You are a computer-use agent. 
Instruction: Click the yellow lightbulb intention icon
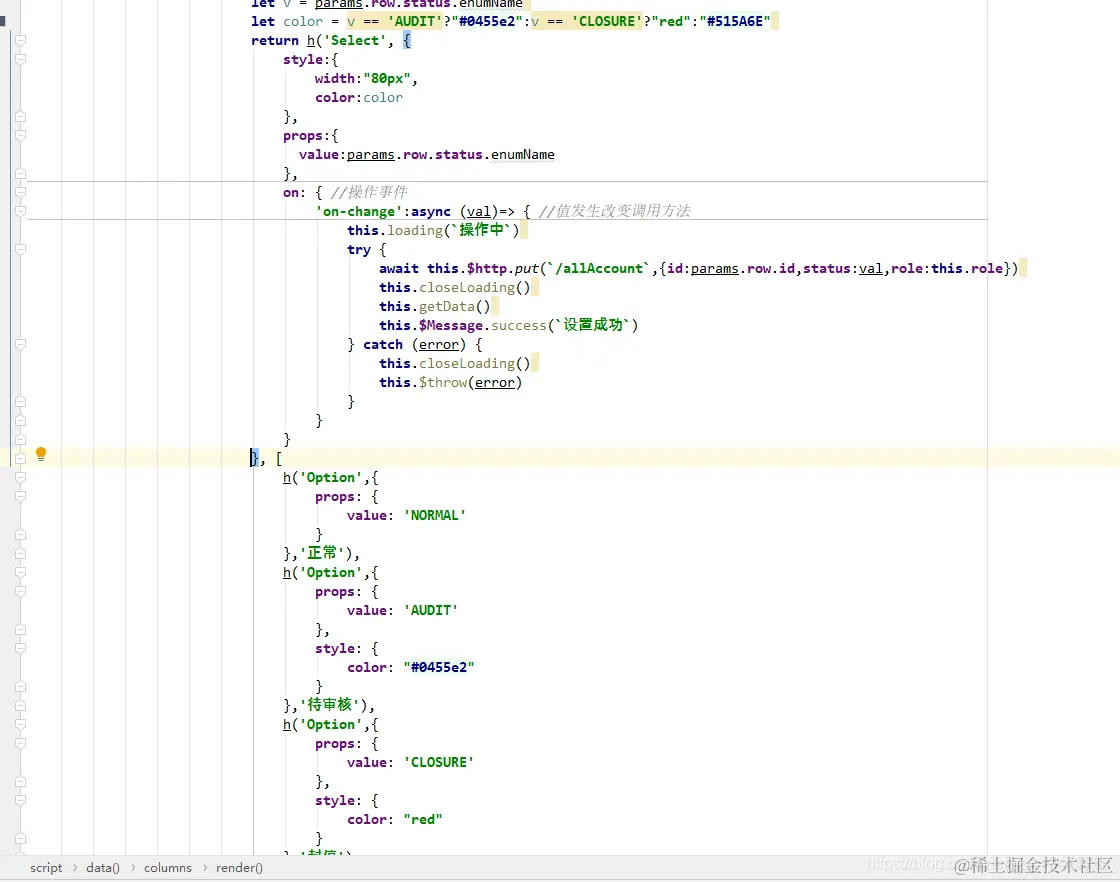click(41, 453)
